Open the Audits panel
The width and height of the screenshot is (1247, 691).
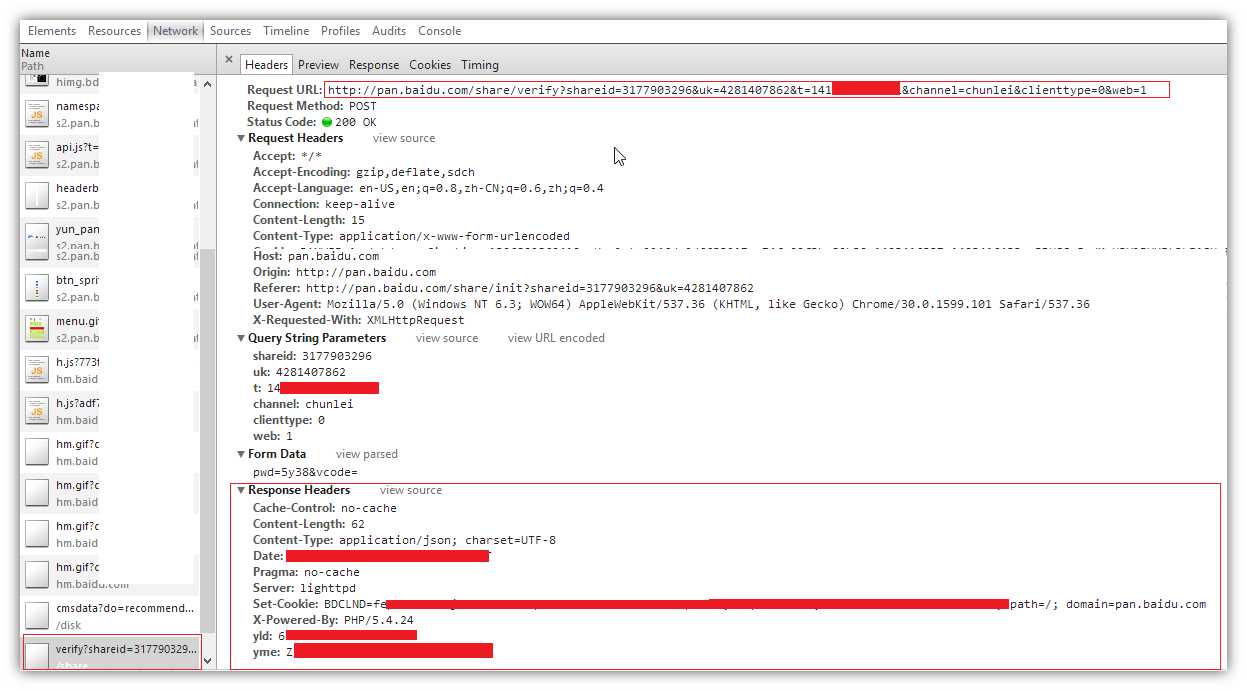[390, 31]
